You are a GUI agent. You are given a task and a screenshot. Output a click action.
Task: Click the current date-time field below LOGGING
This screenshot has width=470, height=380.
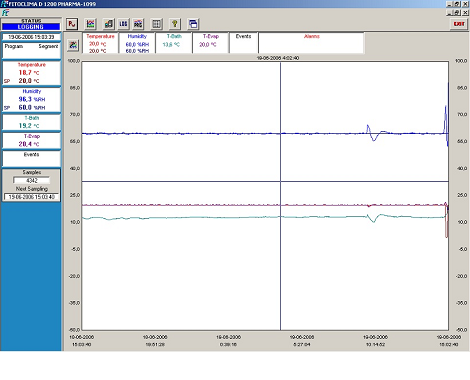tap(31, 37)
